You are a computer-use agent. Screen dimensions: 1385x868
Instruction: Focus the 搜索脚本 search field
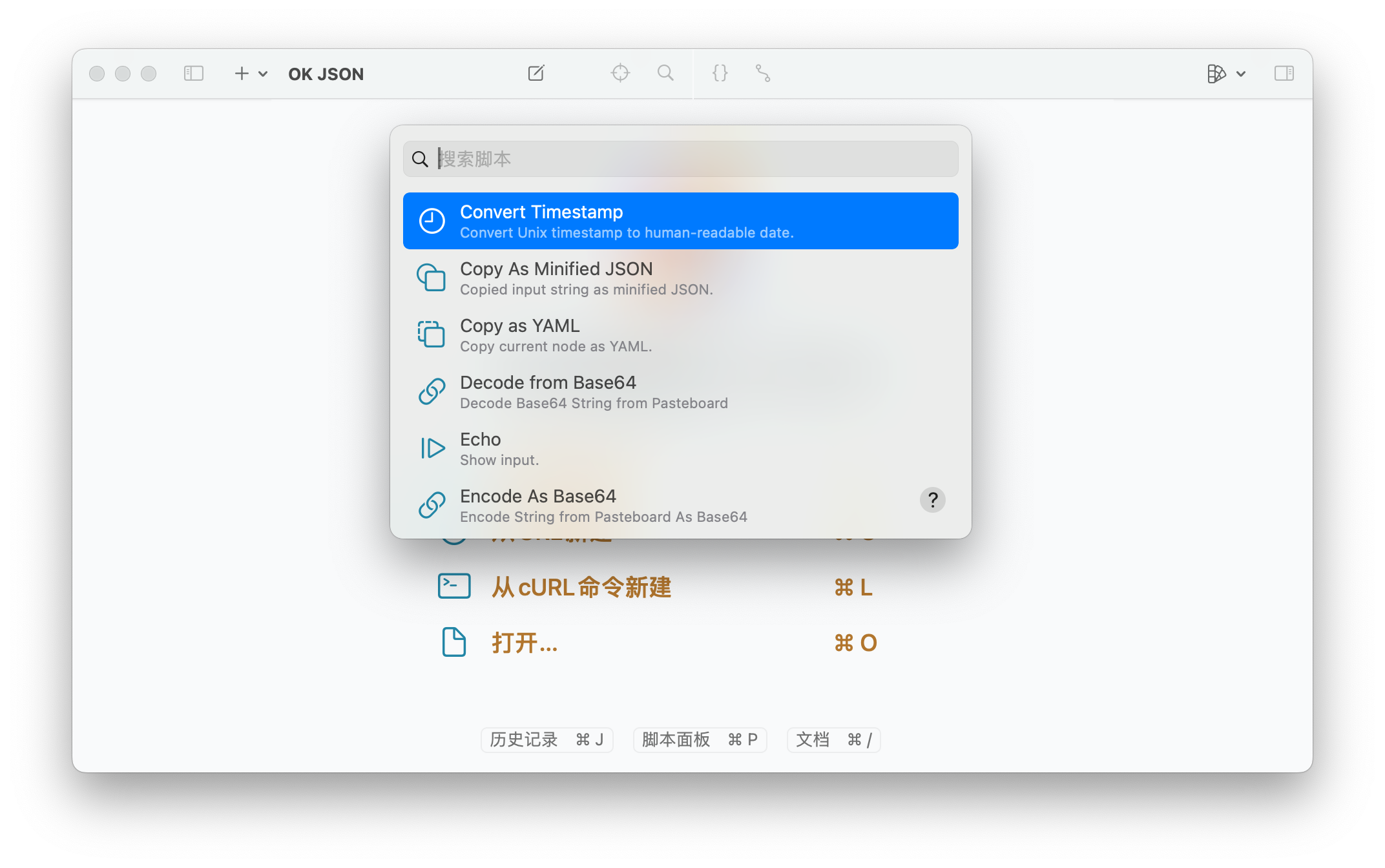pos(681,159)
